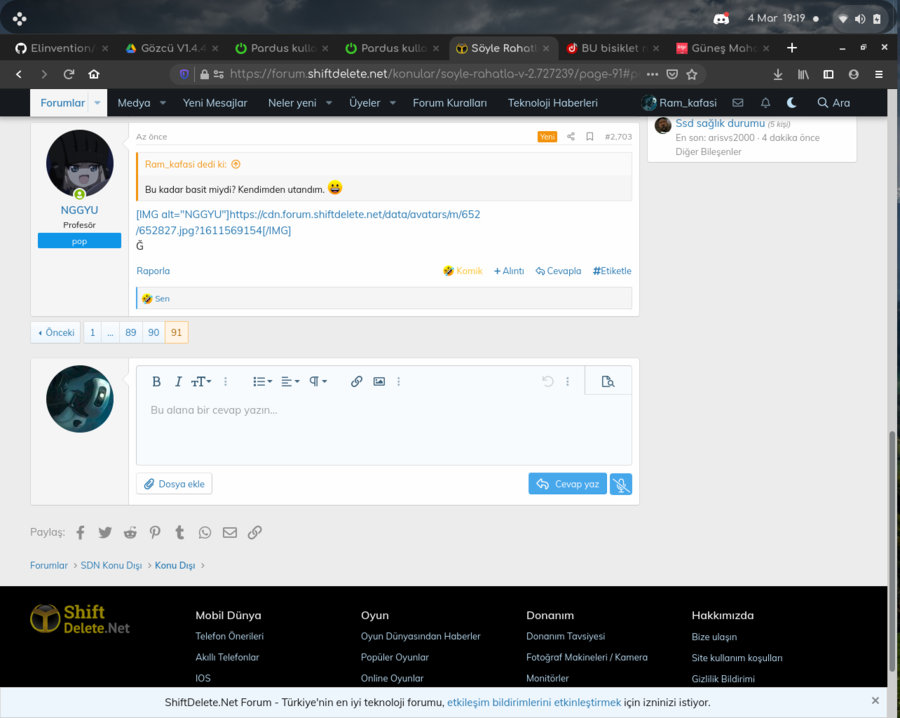Open Teknoloji Haberleri menu item
This screenshot has width=900, height=718.
[x=553, y=103]
